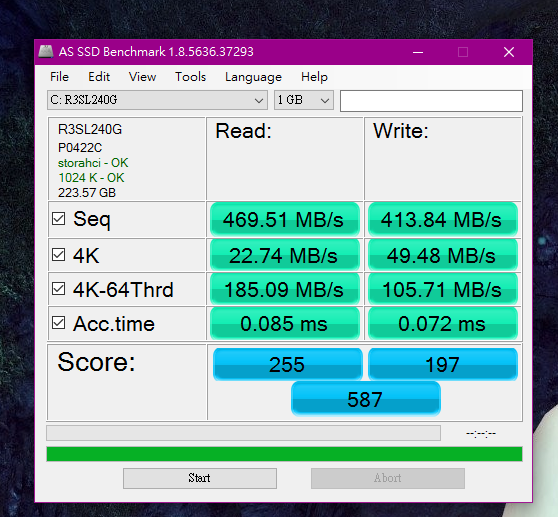Viewport: 558px width, 517px height.
Task: Uncheck the 4K-64Thrd test checkbox
Action: [x=58, y=289]
